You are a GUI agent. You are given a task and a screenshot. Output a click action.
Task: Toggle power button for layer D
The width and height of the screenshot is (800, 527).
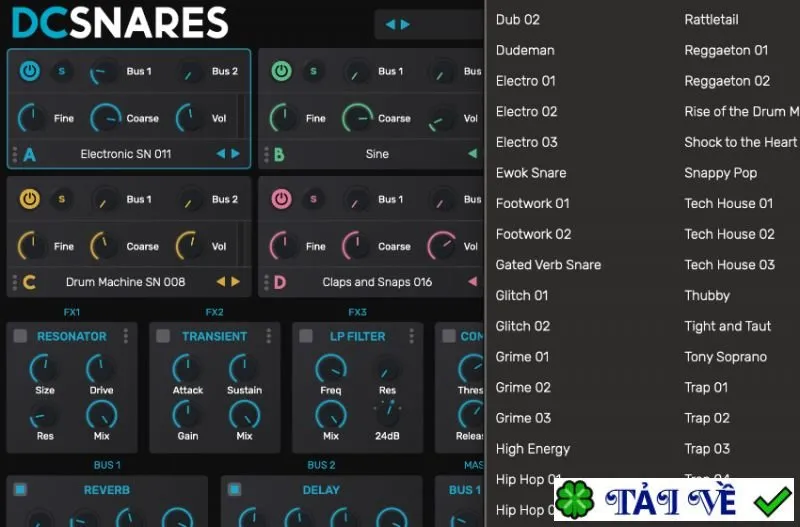click(281, 199)
